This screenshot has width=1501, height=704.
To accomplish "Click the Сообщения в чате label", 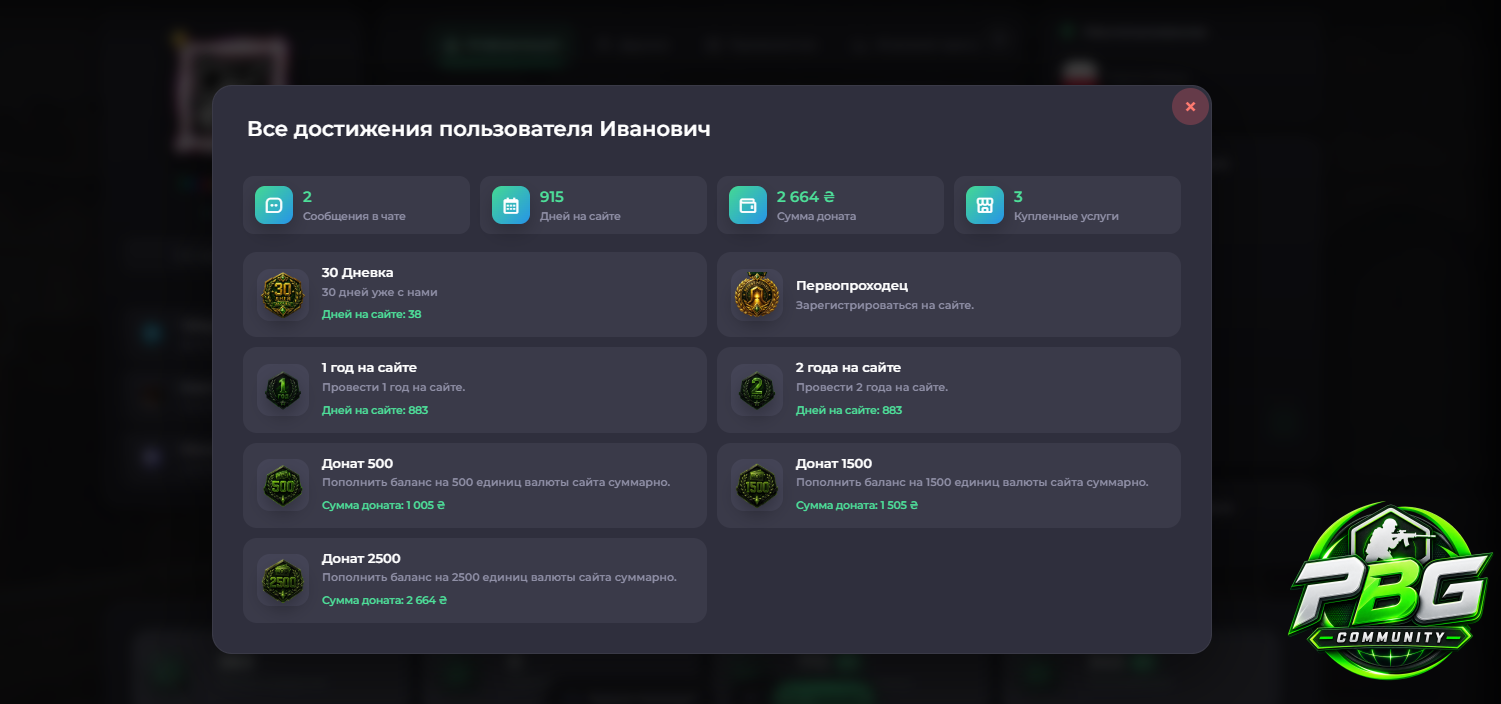I will point(354,216).
